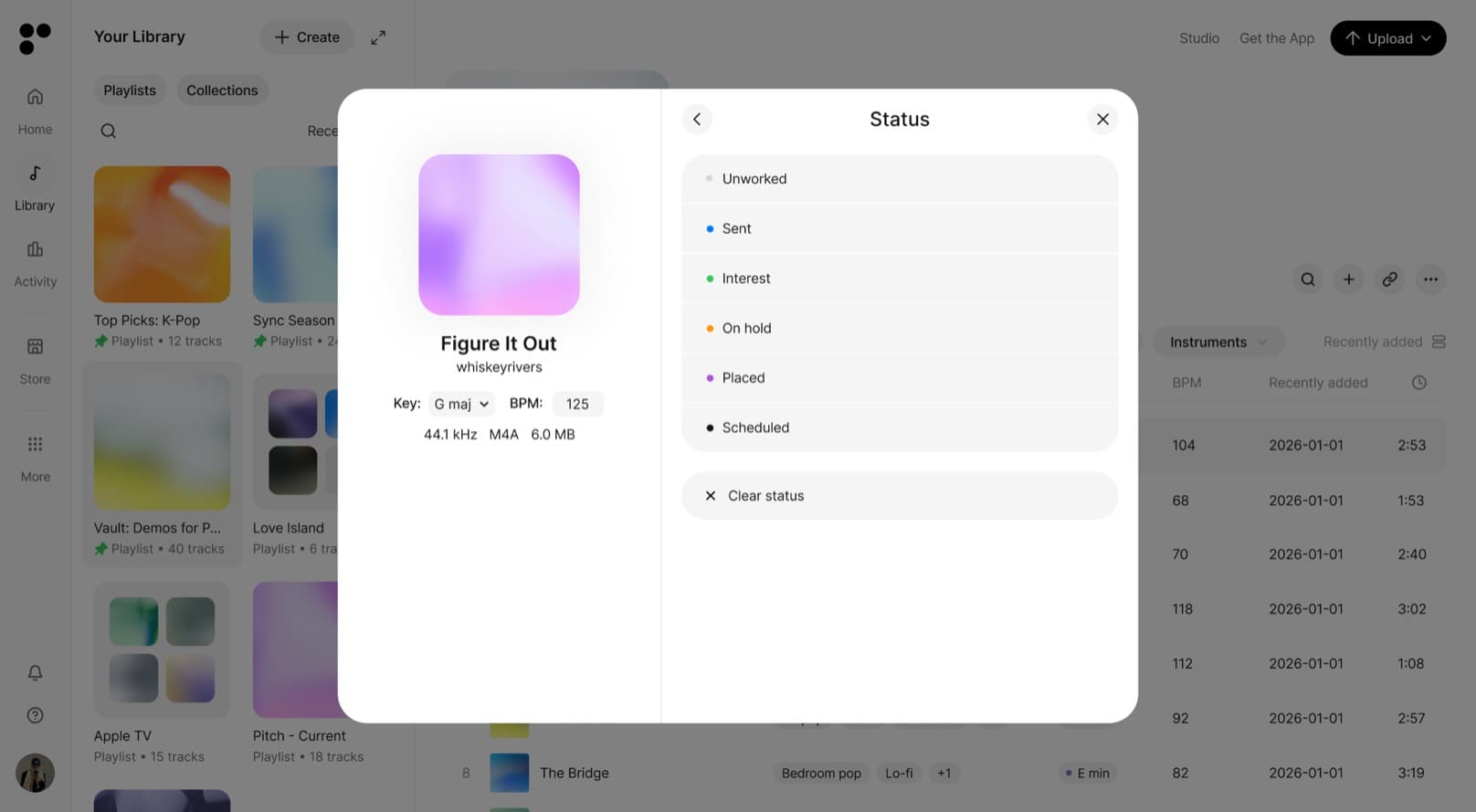This screenshot has width=1476, height=812.
Task: Click the BPM value 104
Action: 1184,445
